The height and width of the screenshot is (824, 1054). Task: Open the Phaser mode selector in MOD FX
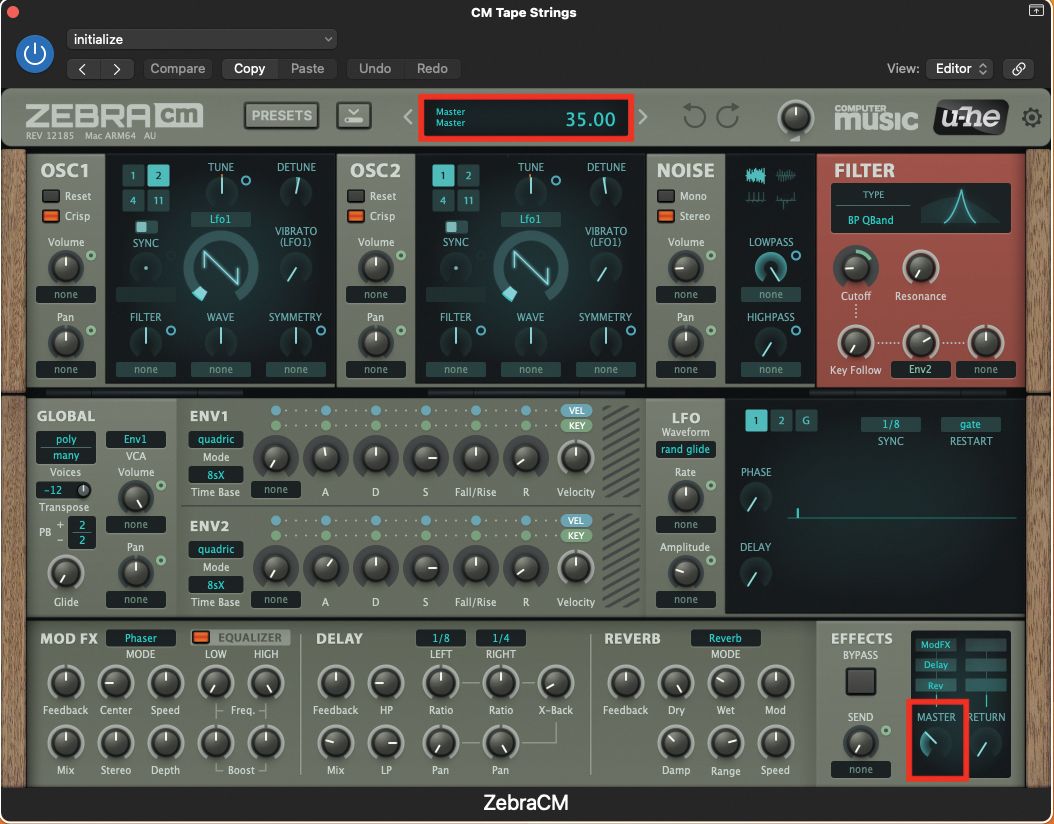click(141, 637)
